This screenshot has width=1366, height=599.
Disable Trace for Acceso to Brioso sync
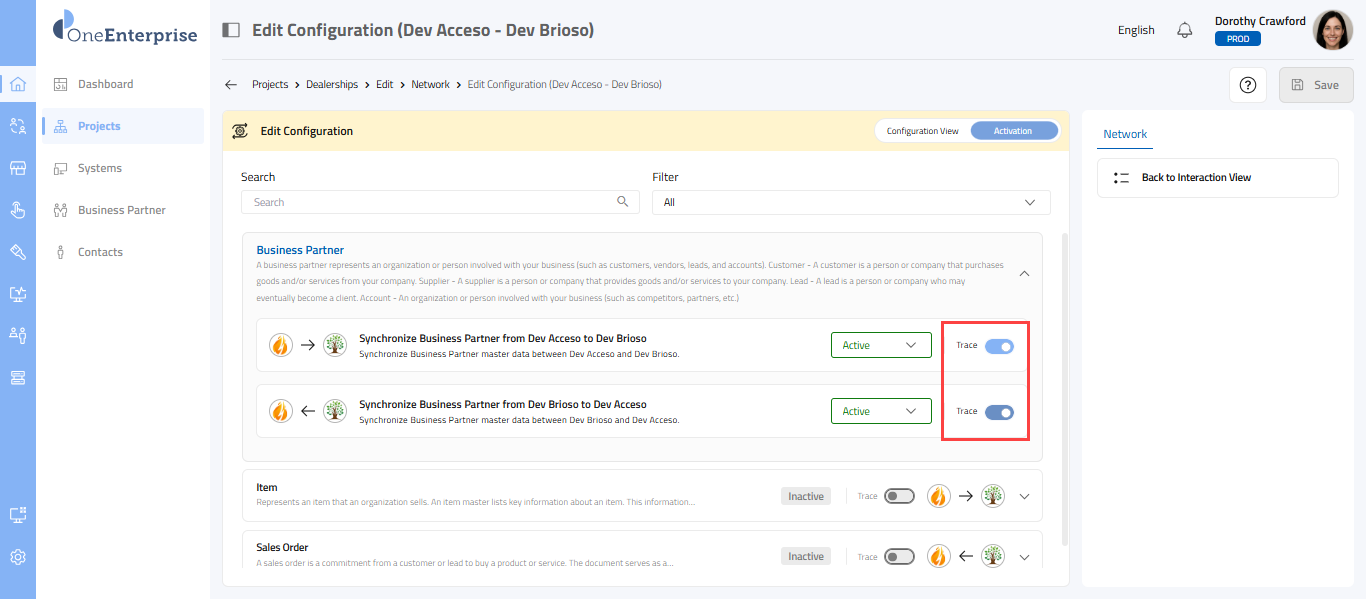click(999, 346)
